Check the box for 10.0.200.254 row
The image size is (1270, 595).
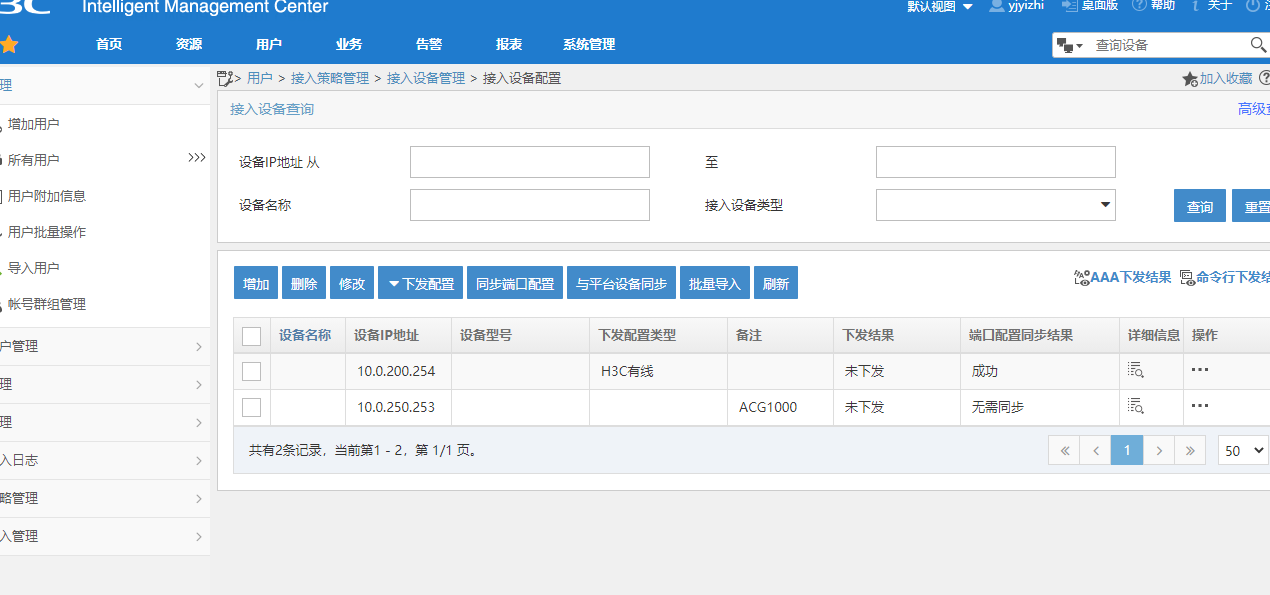[252, 371]
